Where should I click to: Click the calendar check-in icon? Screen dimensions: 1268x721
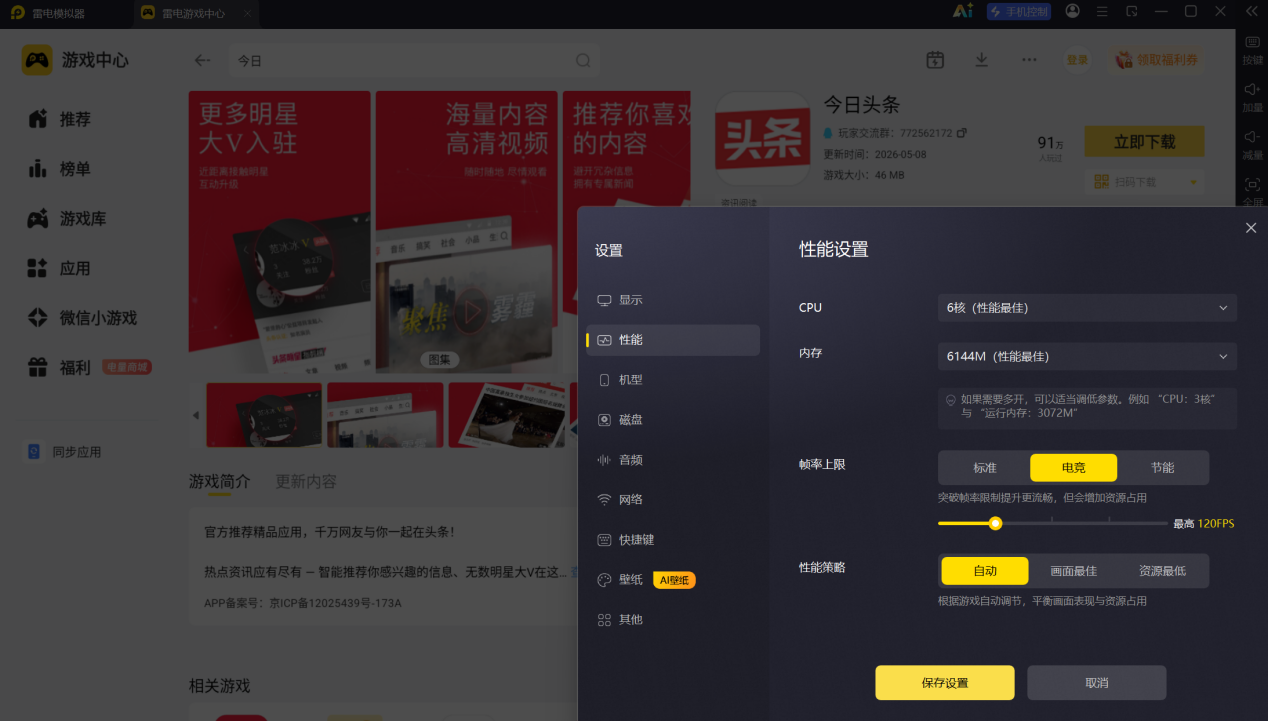pyautogui.click(x=935, y=60)
